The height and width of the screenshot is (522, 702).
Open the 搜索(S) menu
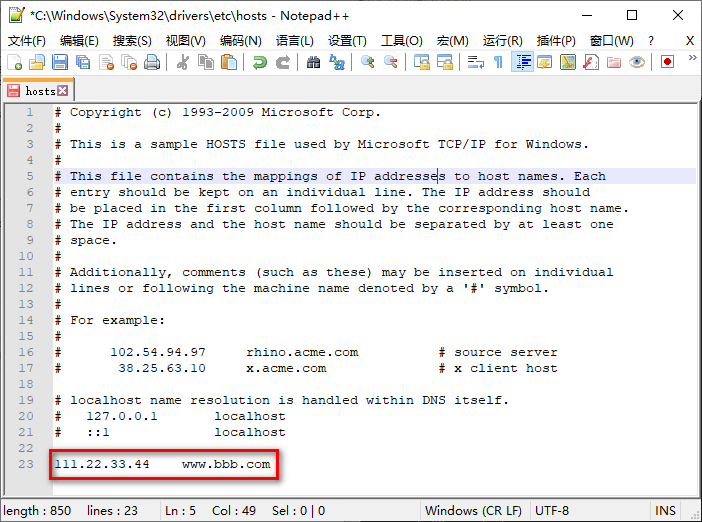(132, 41)
